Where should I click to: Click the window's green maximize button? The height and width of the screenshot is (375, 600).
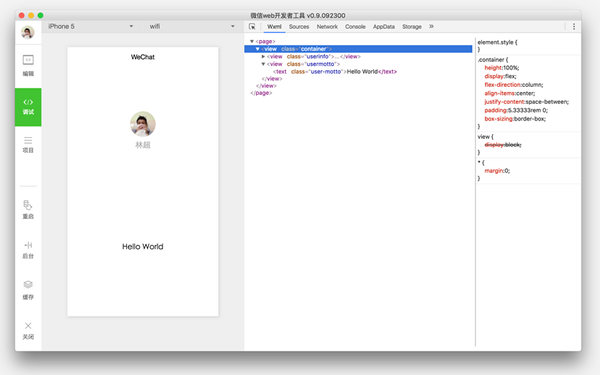click(41, 15)
